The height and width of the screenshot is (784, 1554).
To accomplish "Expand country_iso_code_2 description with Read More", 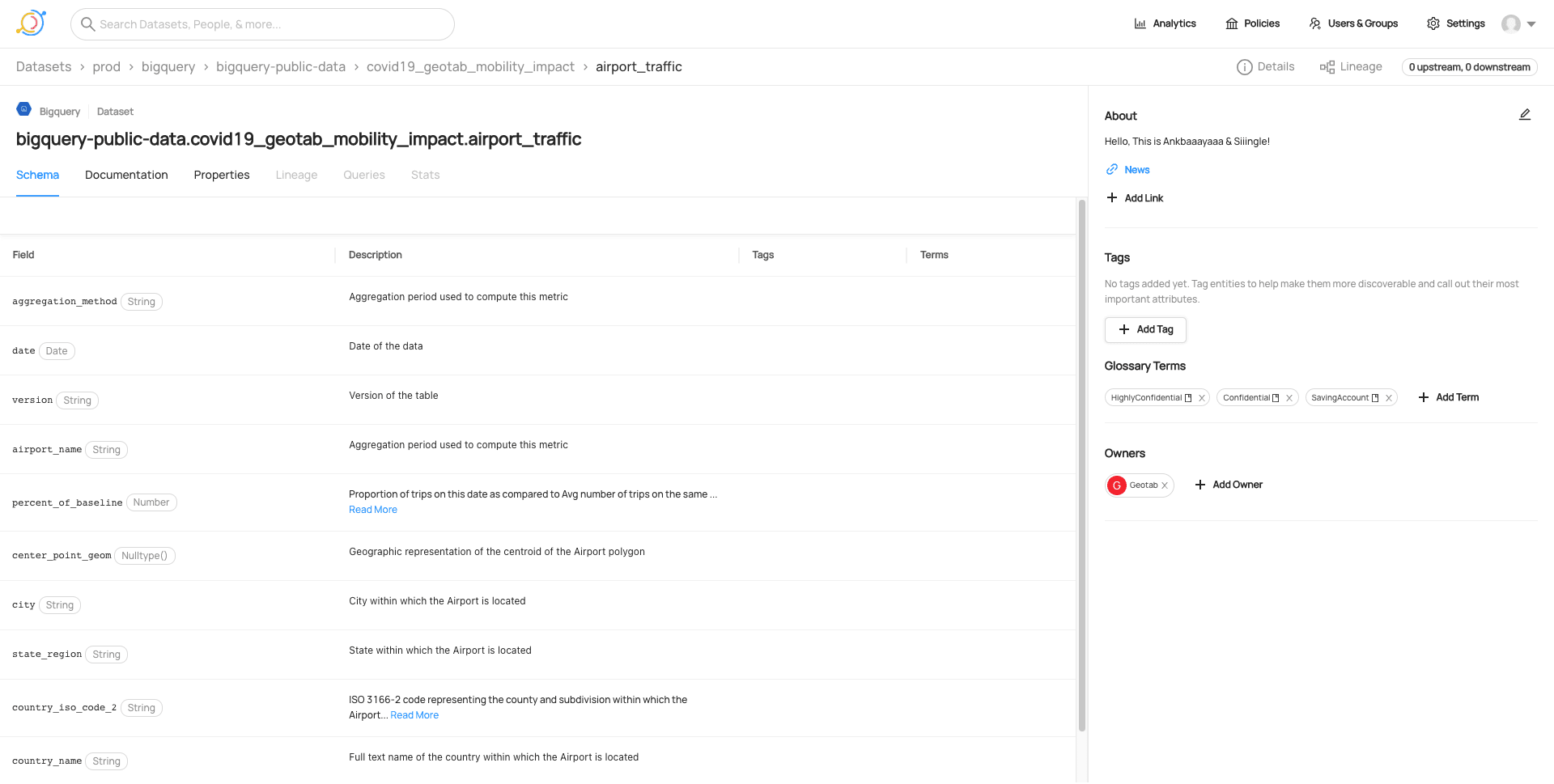I will [x=414, y=715].
